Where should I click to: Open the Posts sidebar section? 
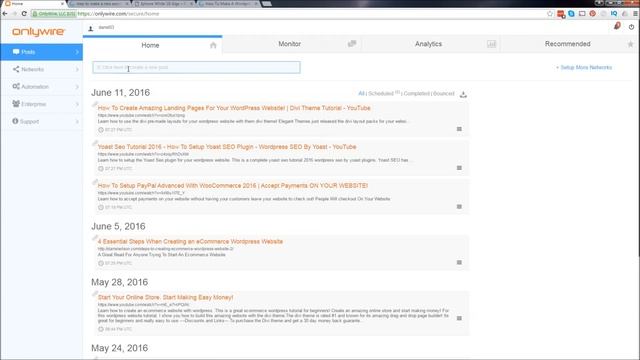[41, 52]
